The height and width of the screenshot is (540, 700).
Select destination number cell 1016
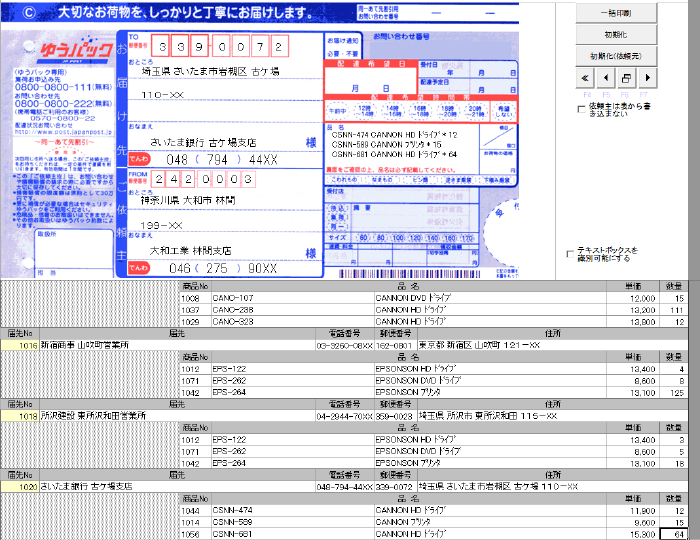[20, 345]
